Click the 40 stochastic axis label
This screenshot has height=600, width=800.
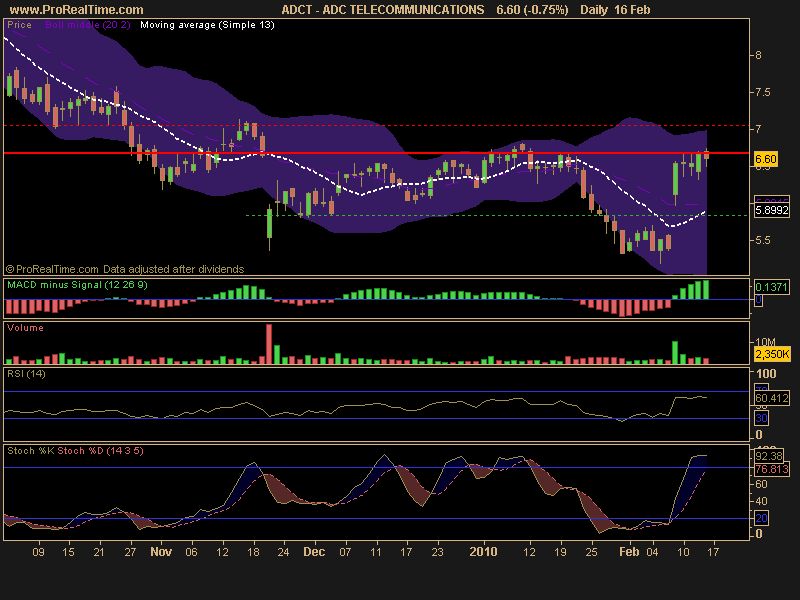pyautogui.click(x=761, y=501)
